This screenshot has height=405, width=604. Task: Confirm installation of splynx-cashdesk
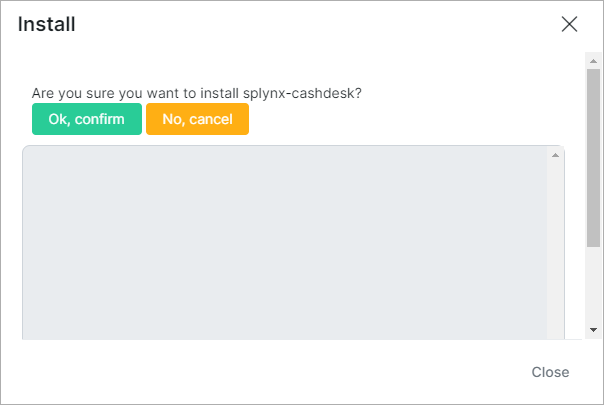coord(87,119)
